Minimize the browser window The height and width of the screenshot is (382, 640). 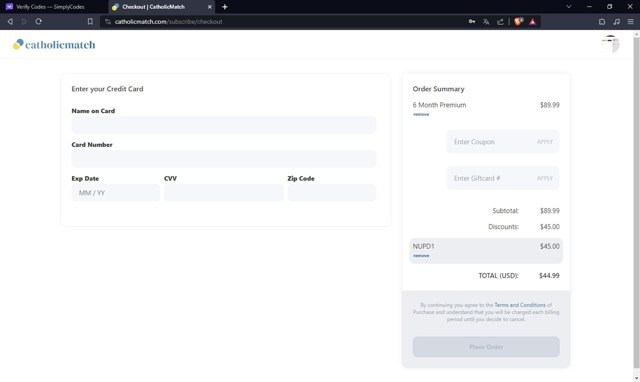click(x=589, y=7)
